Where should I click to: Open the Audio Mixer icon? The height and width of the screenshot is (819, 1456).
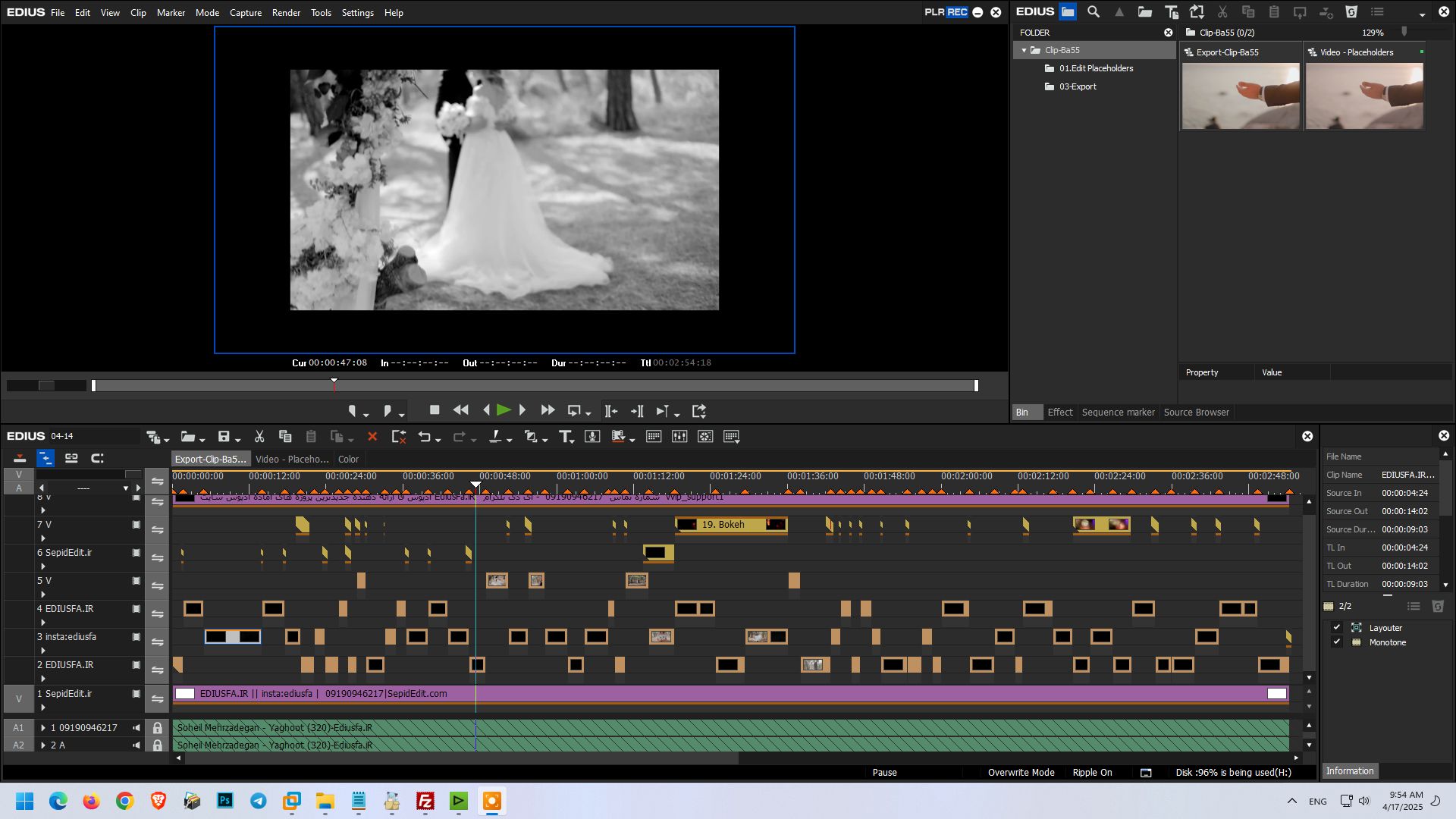[x=679, y=436]
